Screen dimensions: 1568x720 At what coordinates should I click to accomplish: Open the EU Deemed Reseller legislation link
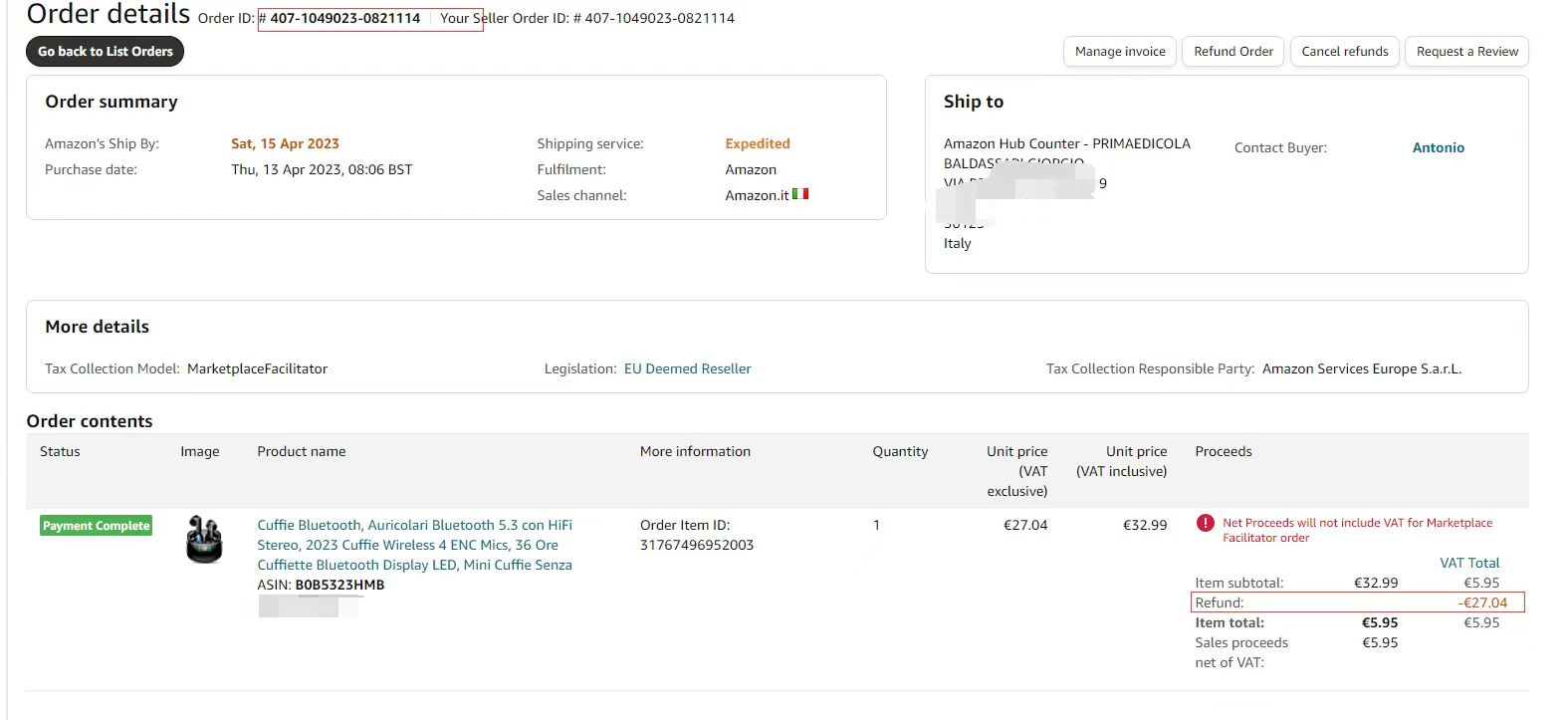tap(687, 368)
